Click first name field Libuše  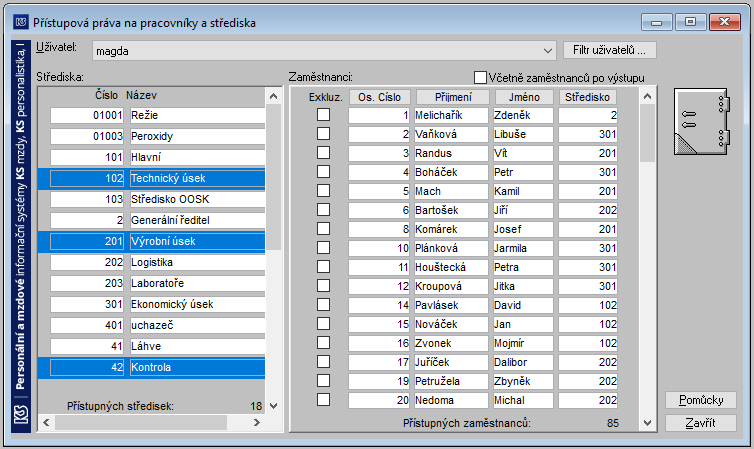point(523,134)
